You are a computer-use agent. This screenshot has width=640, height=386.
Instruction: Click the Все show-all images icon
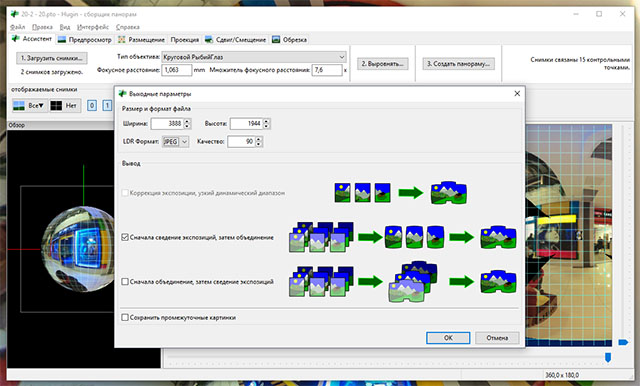[x=19, y=106]
